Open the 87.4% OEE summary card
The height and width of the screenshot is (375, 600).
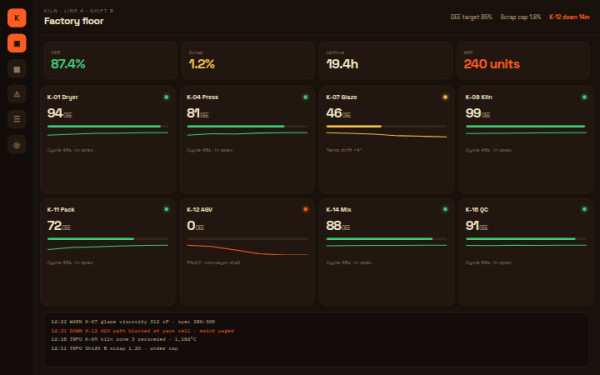110,60
